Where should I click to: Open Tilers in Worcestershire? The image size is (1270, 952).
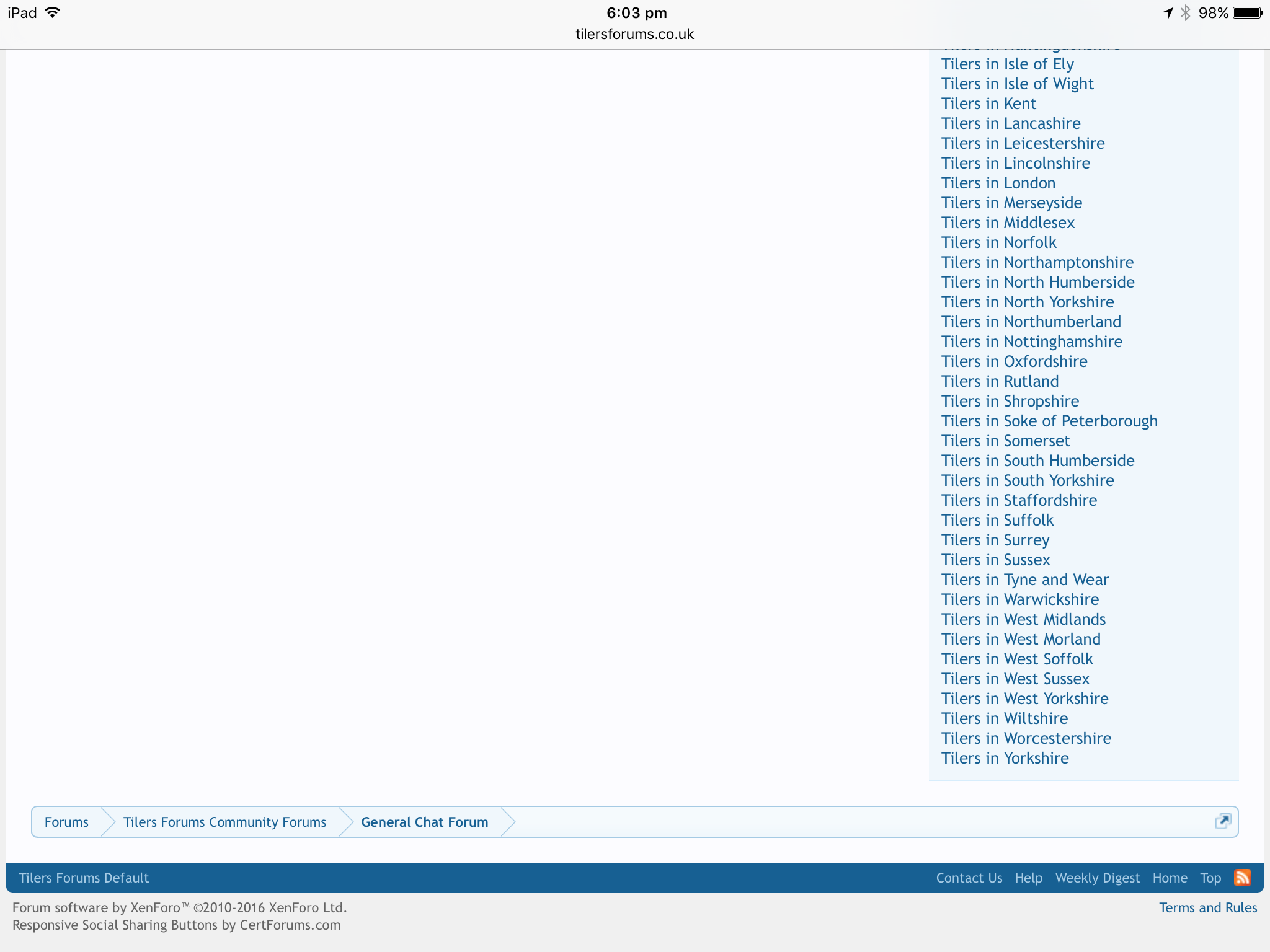pos(1026,738)
